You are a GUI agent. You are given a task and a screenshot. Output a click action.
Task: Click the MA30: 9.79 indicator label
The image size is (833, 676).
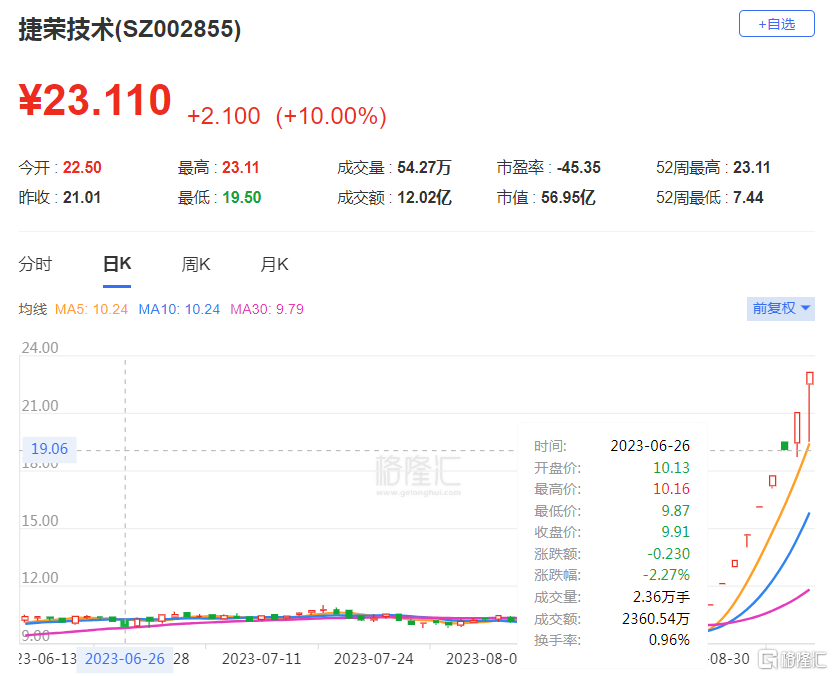pos(267,309)
